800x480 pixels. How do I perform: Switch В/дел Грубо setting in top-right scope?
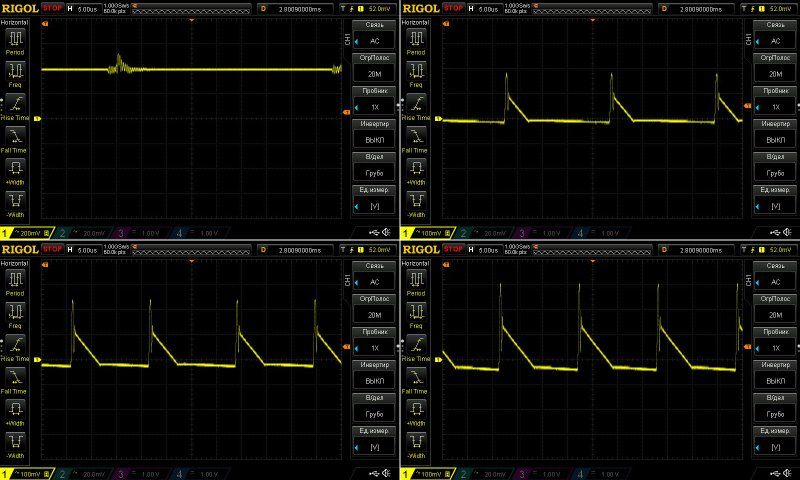pyautogui.click(x=774, y=166)
